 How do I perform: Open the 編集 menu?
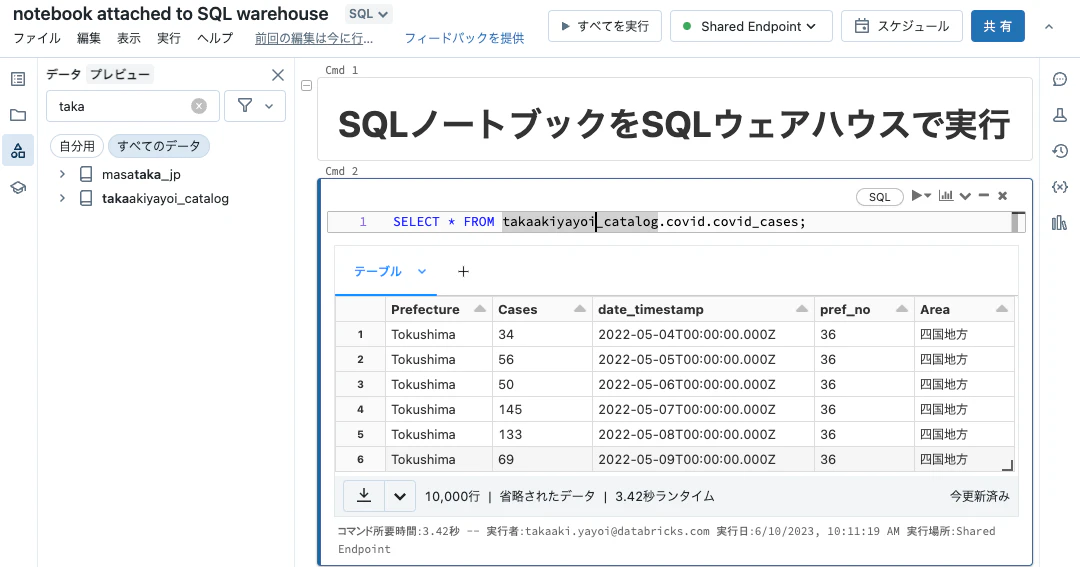point(89,38)
